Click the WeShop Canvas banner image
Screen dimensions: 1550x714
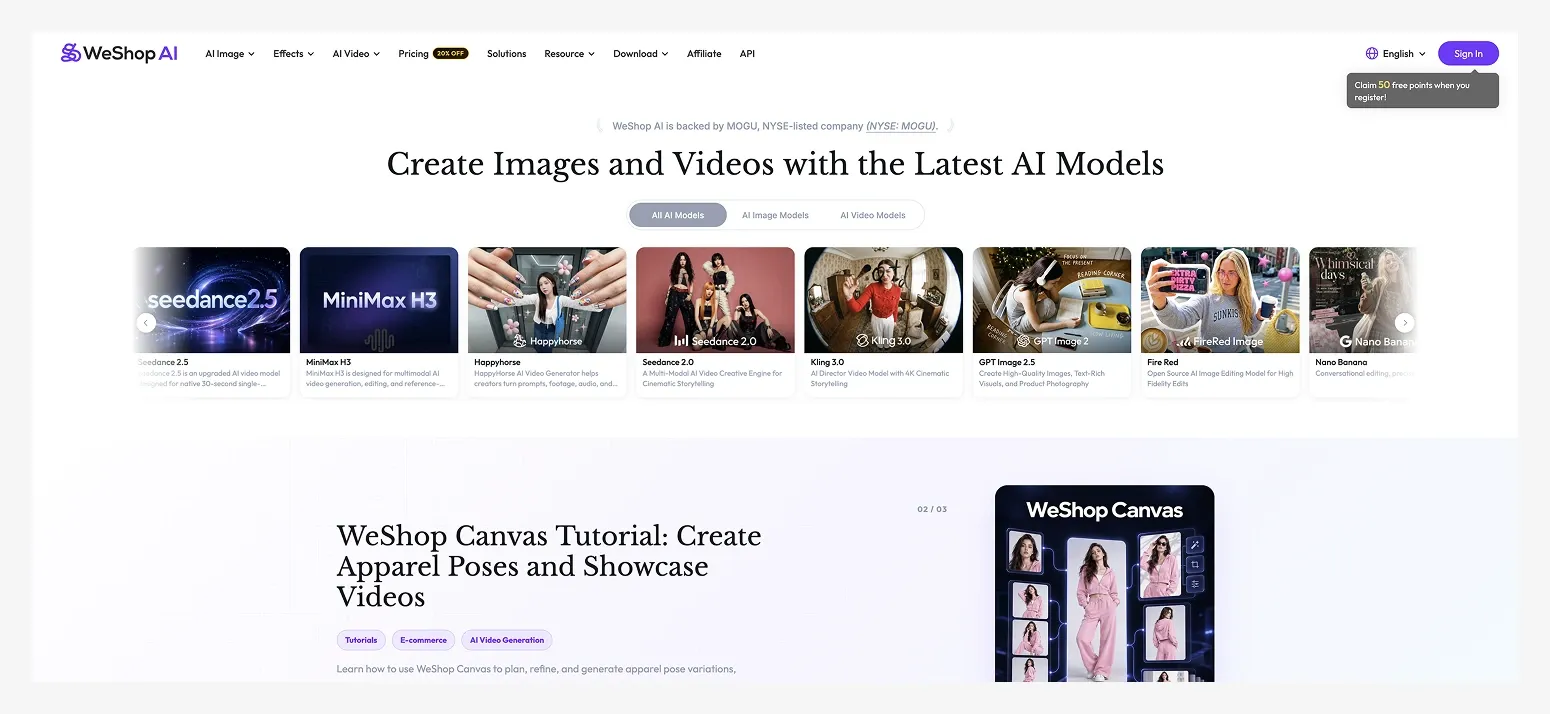click(x=1104, y=584)
